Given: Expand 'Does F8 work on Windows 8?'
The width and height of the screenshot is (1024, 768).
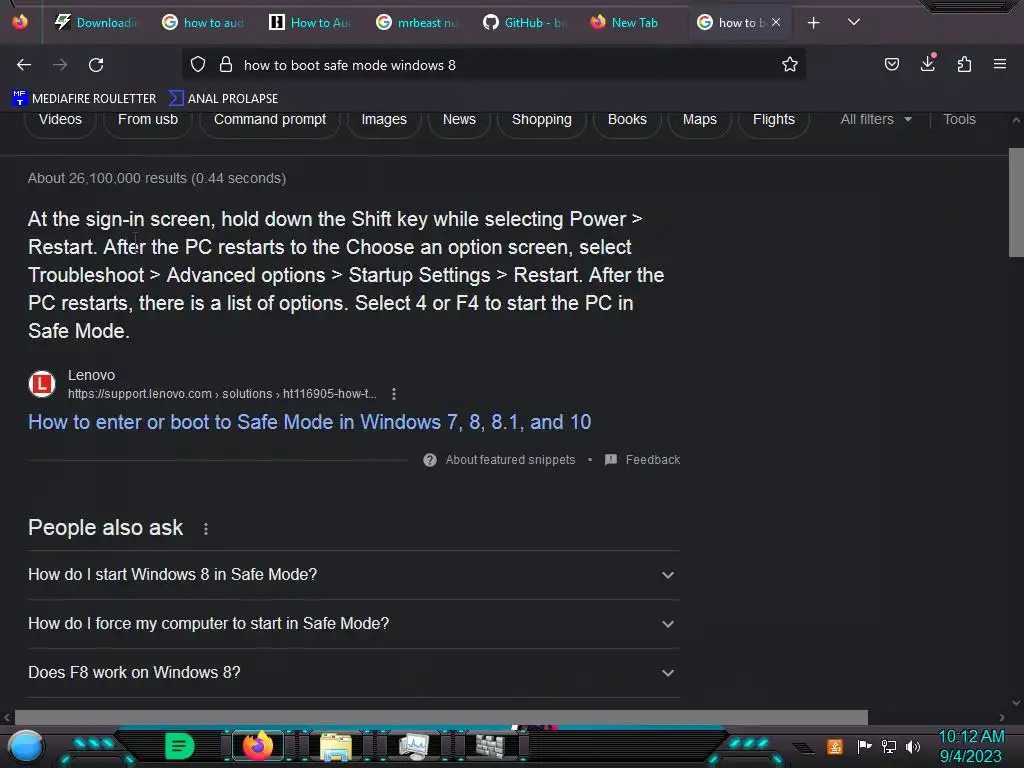Looking at the screenshot, I should [x=353, y=673].
